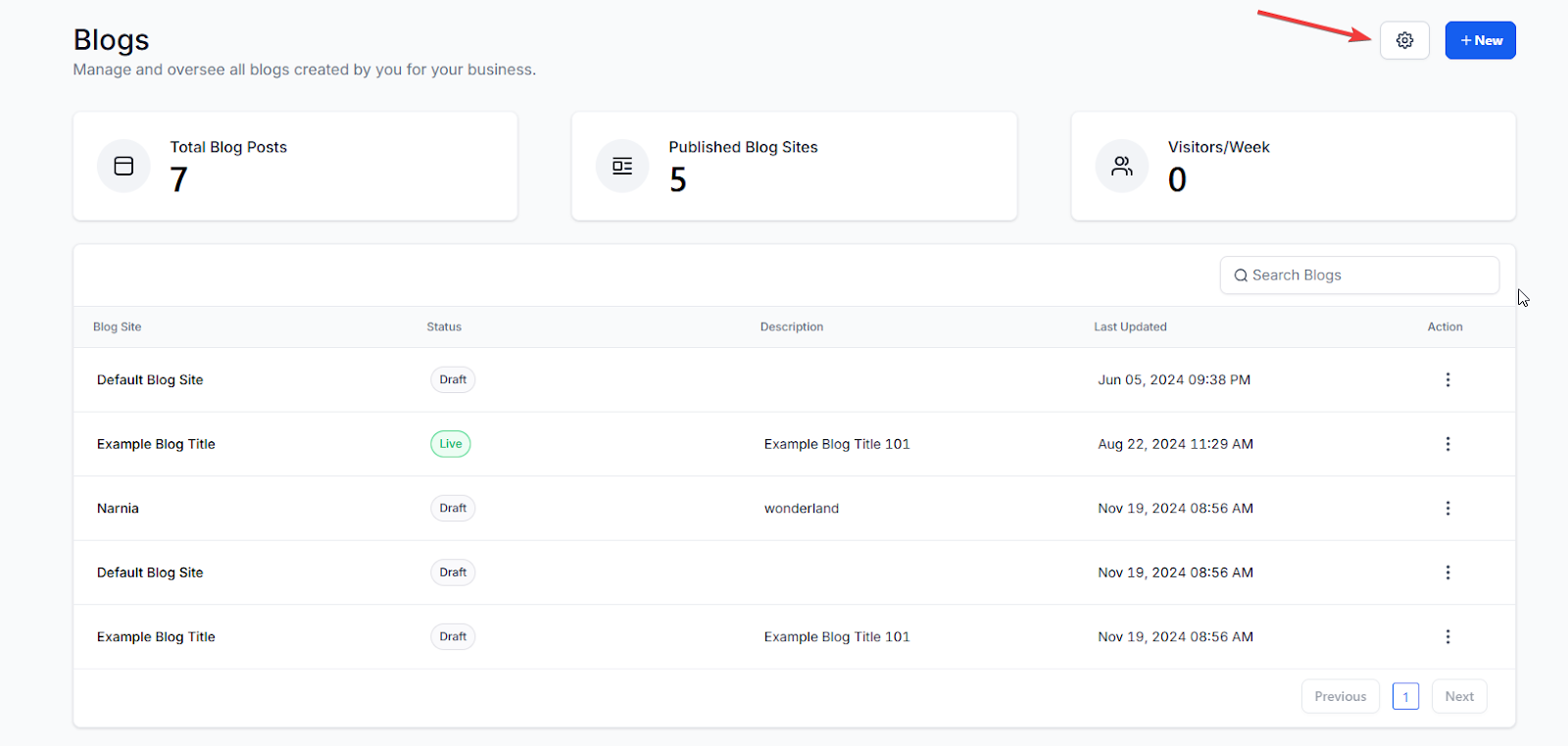
Task: Click the Visitors/Week people icon
Action: click(1121, 166)
